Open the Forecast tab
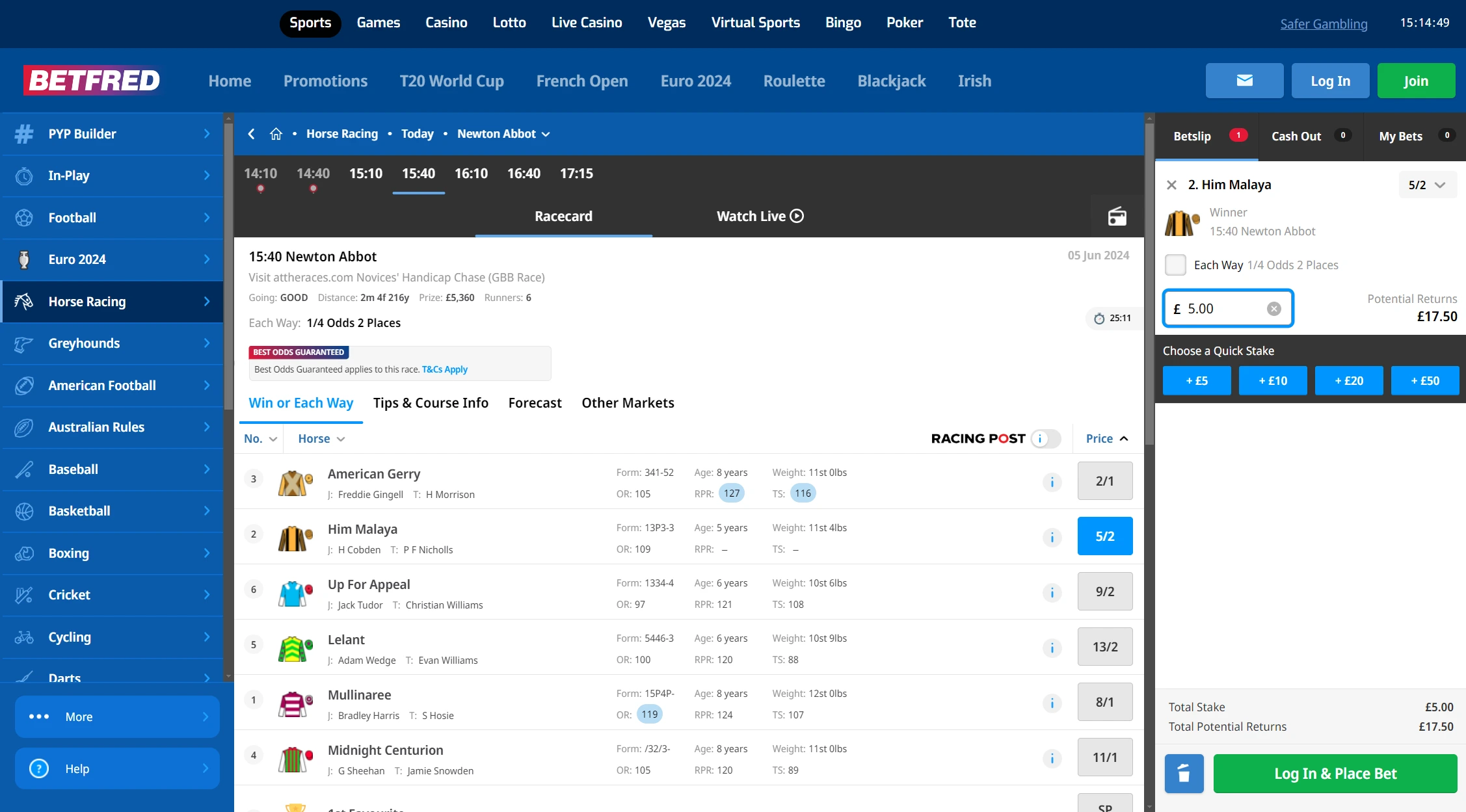 coord(535,403)
